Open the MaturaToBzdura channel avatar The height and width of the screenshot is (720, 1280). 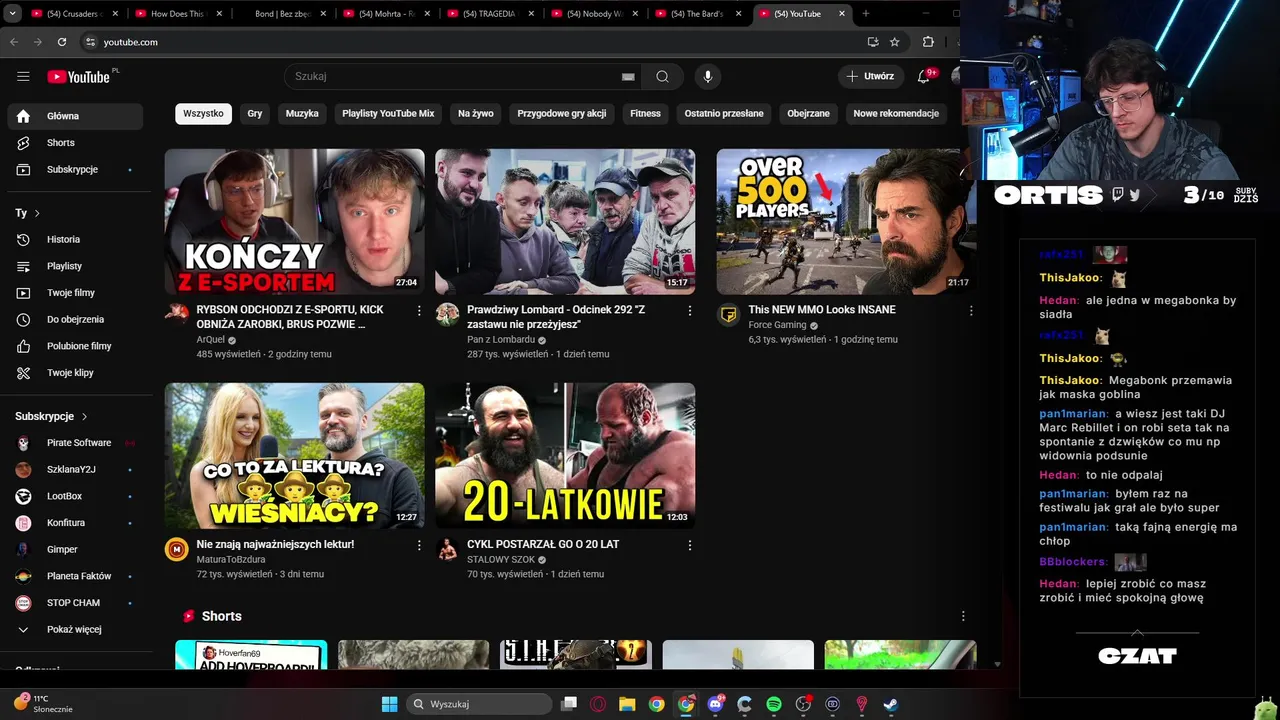tap(177, 548)
